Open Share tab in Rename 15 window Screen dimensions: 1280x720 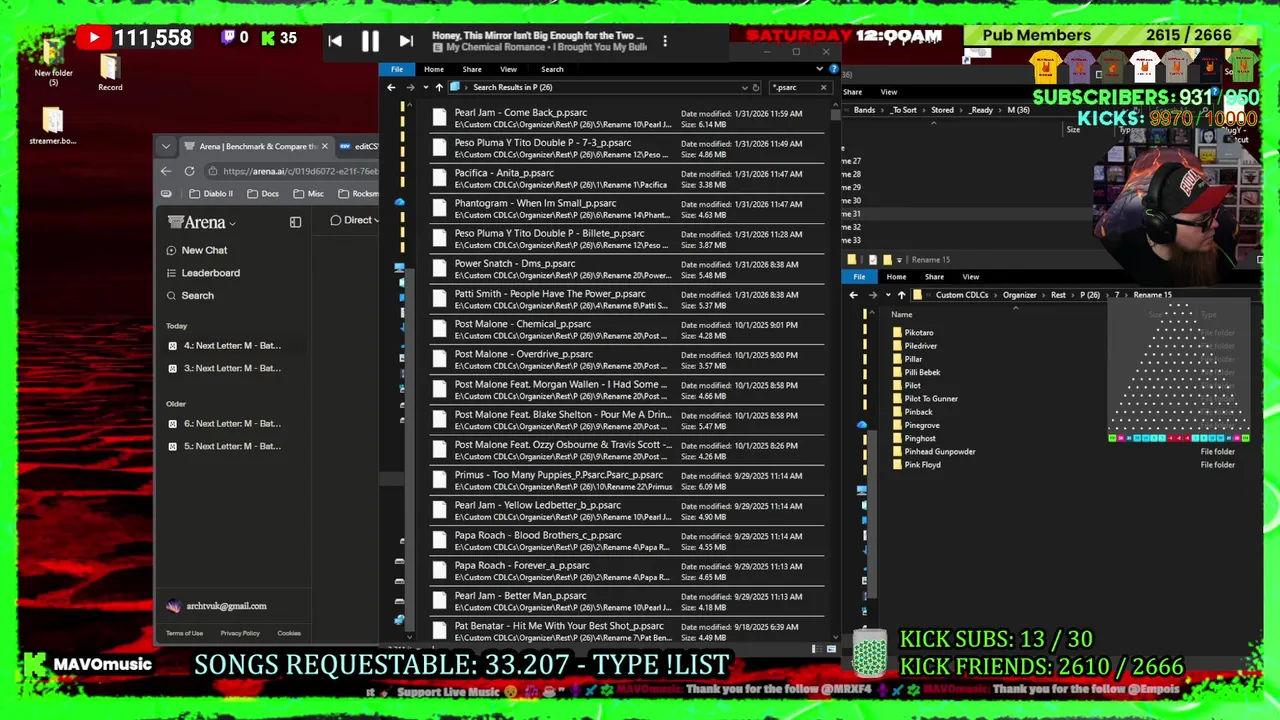934,277
